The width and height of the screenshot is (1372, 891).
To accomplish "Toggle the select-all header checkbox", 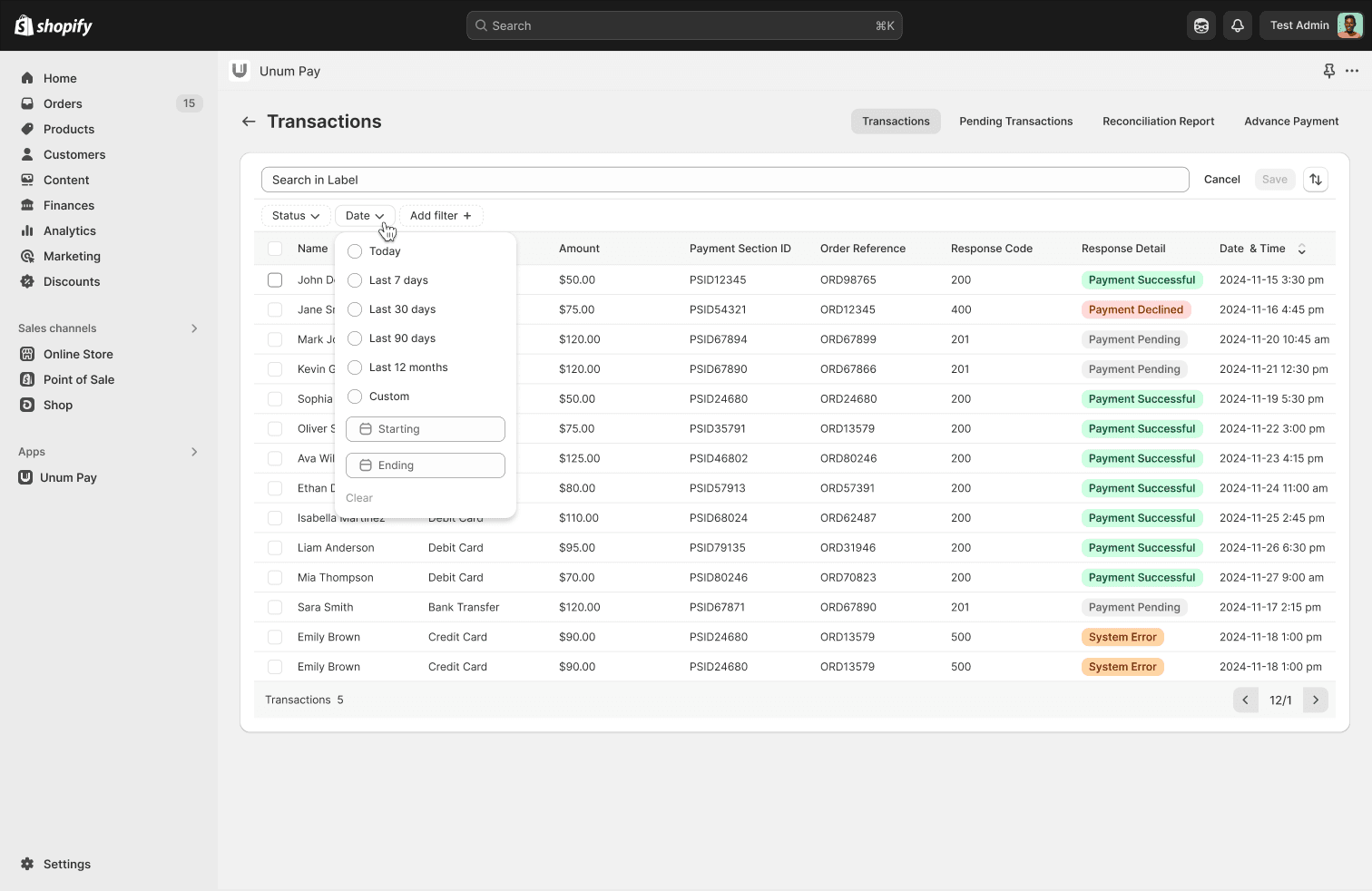I will point(275,249).
